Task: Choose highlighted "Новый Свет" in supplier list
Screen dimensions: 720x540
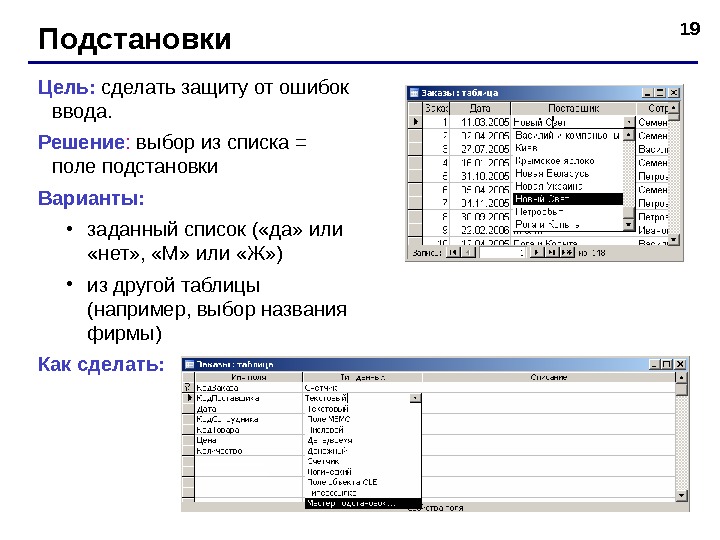Action: click(x=568, y=199)
